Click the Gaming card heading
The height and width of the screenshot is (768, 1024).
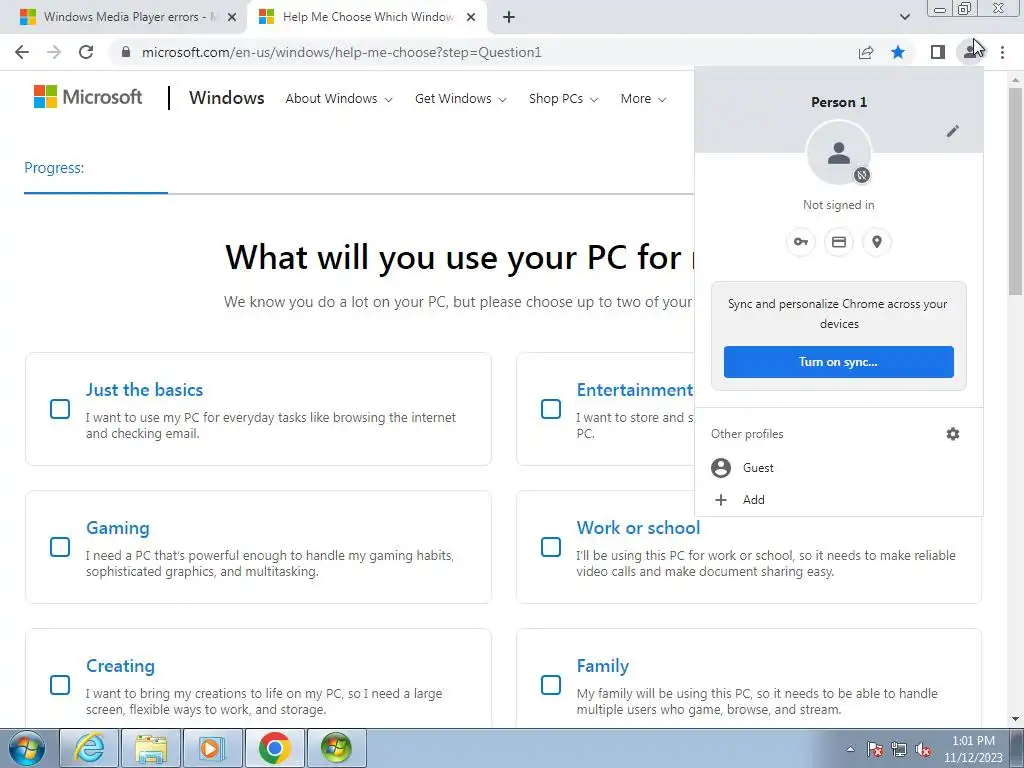(x=118, y=528)
